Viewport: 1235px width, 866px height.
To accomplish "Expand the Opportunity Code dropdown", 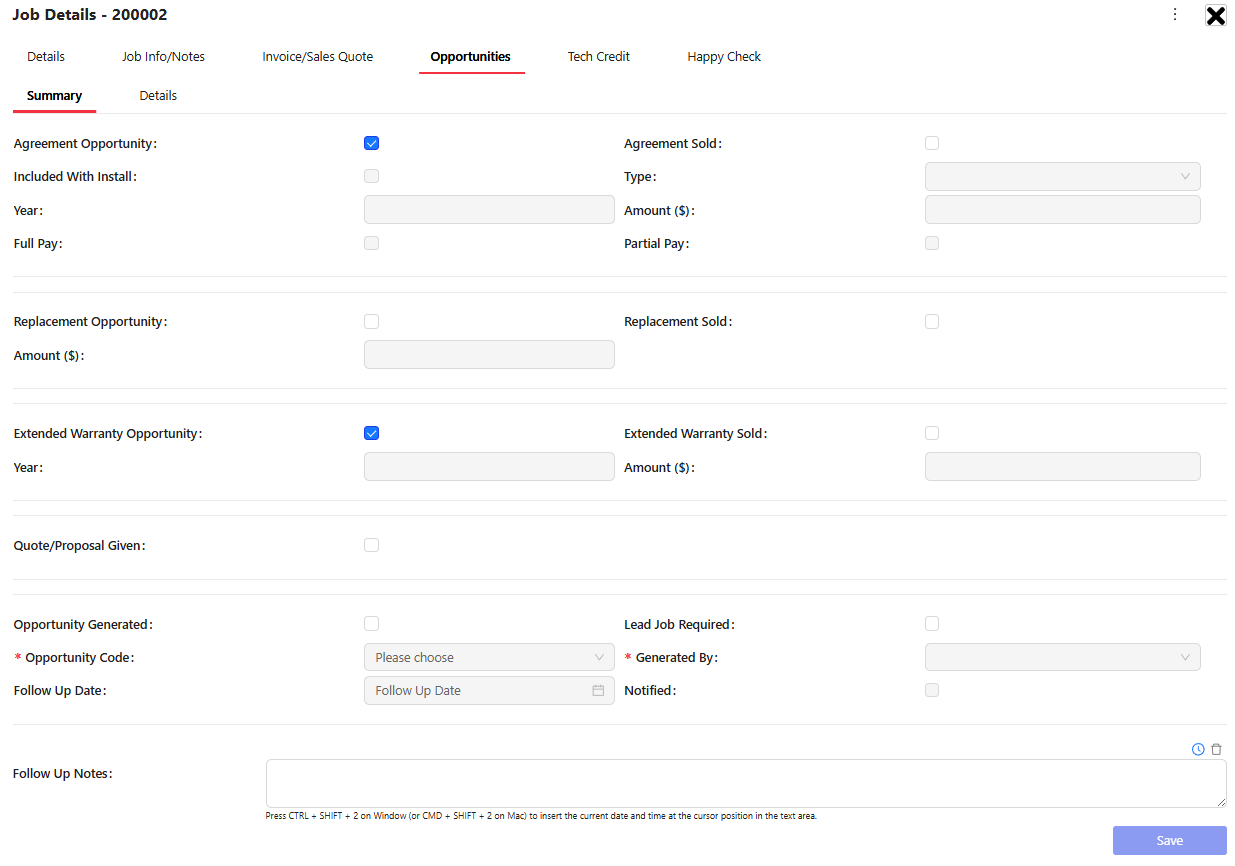I will pos(489,657).
